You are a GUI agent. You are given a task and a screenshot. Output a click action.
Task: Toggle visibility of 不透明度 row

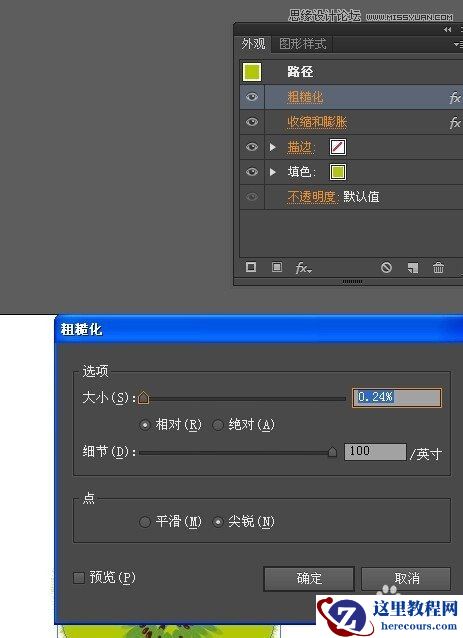[x=252, y=197]
